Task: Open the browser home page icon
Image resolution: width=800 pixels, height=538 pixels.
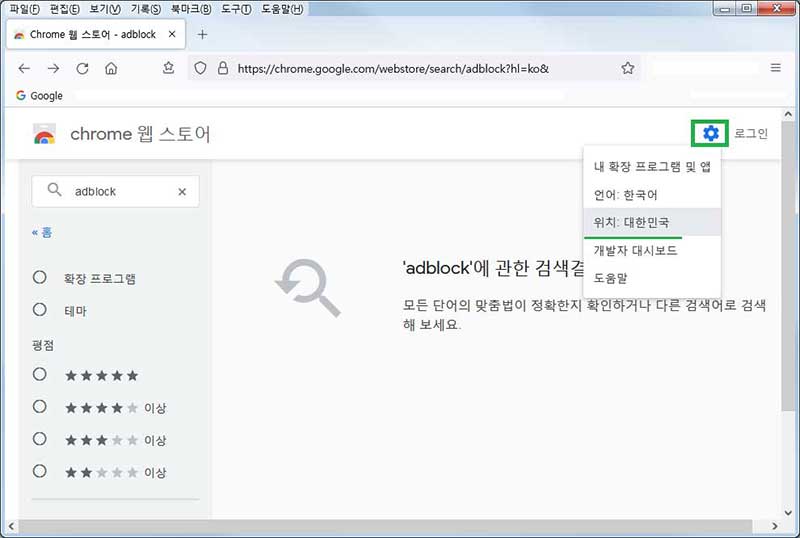Action: click(111, 68)
